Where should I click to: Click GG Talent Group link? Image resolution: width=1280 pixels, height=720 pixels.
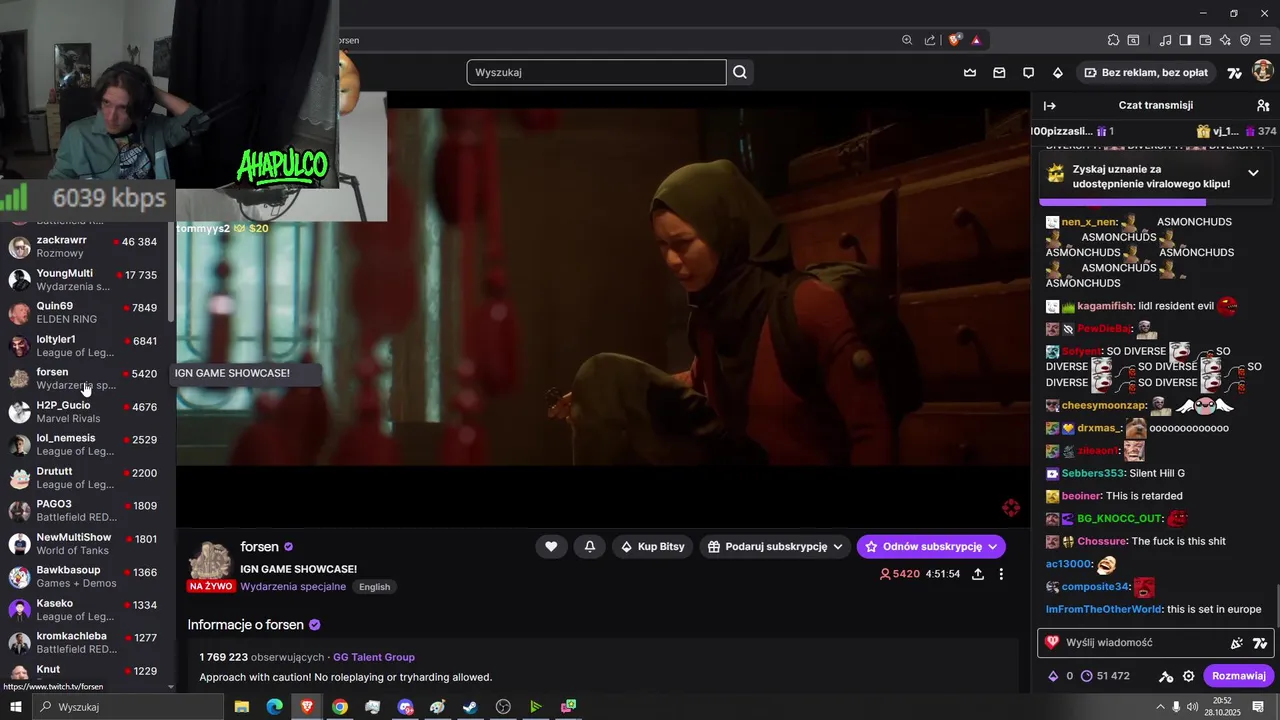tap(374, 657)
